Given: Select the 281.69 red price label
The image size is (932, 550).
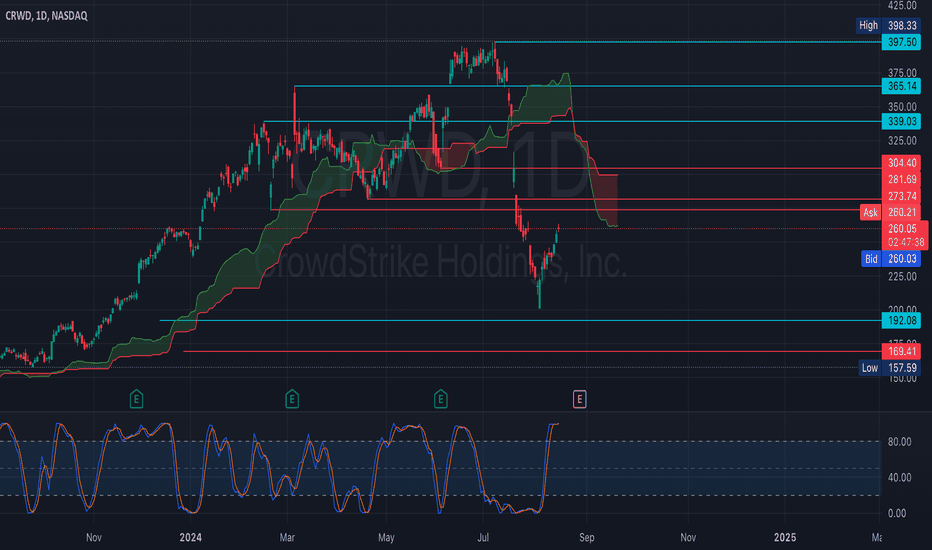Looking at the screenshot, I should point(901,180).
